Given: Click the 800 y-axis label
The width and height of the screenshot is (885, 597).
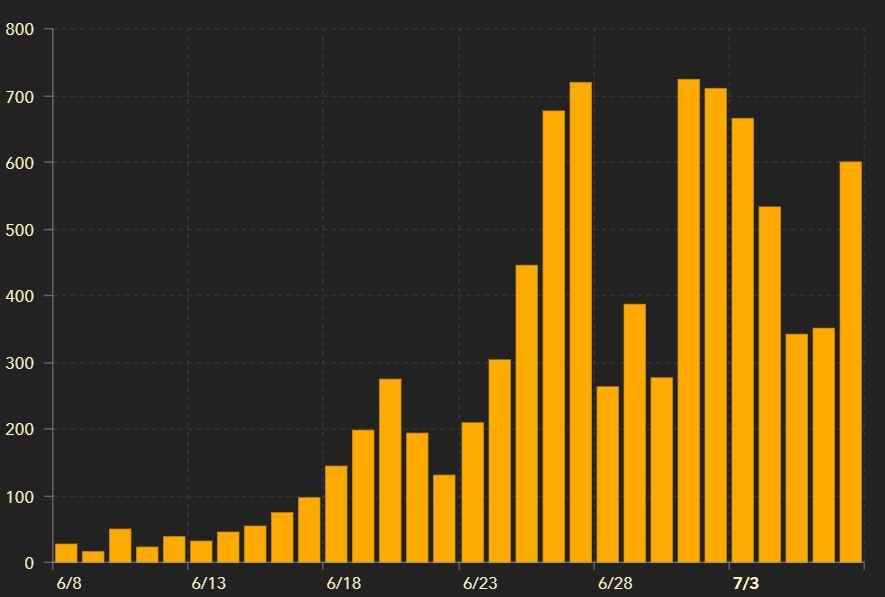Looking at the screenshot, I should click(x=20, y=30).
